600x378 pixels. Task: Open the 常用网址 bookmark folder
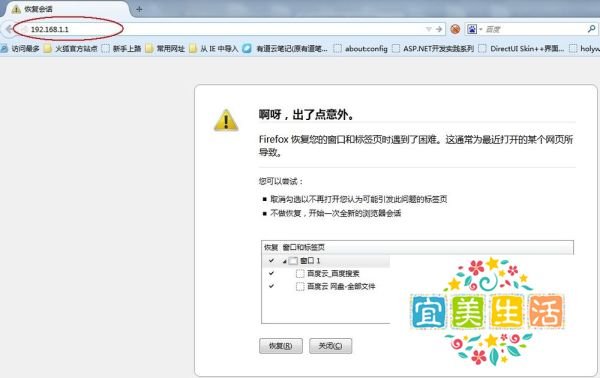[165, 49]
